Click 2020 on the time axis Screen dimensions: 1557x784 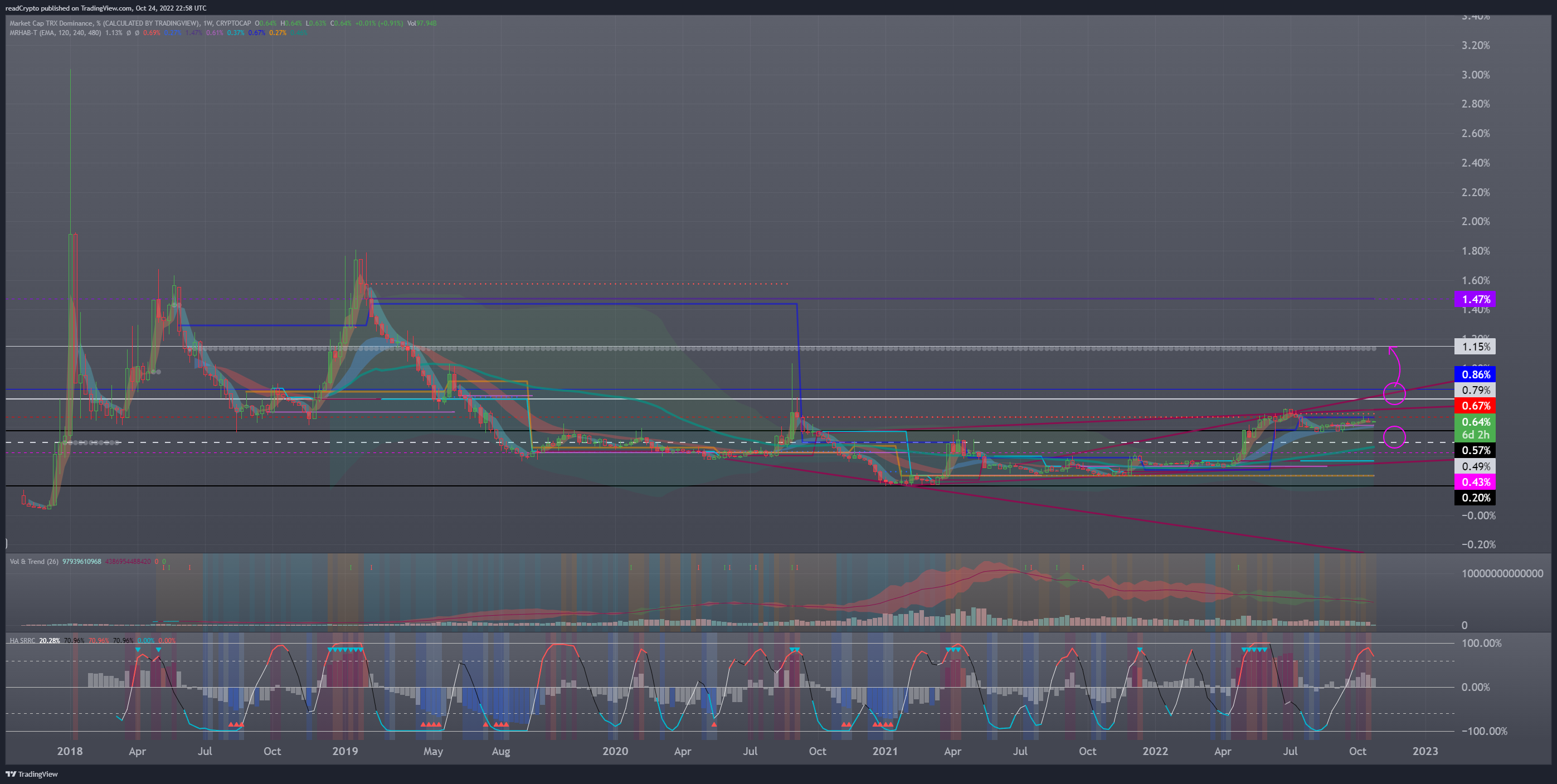point(615,751)
